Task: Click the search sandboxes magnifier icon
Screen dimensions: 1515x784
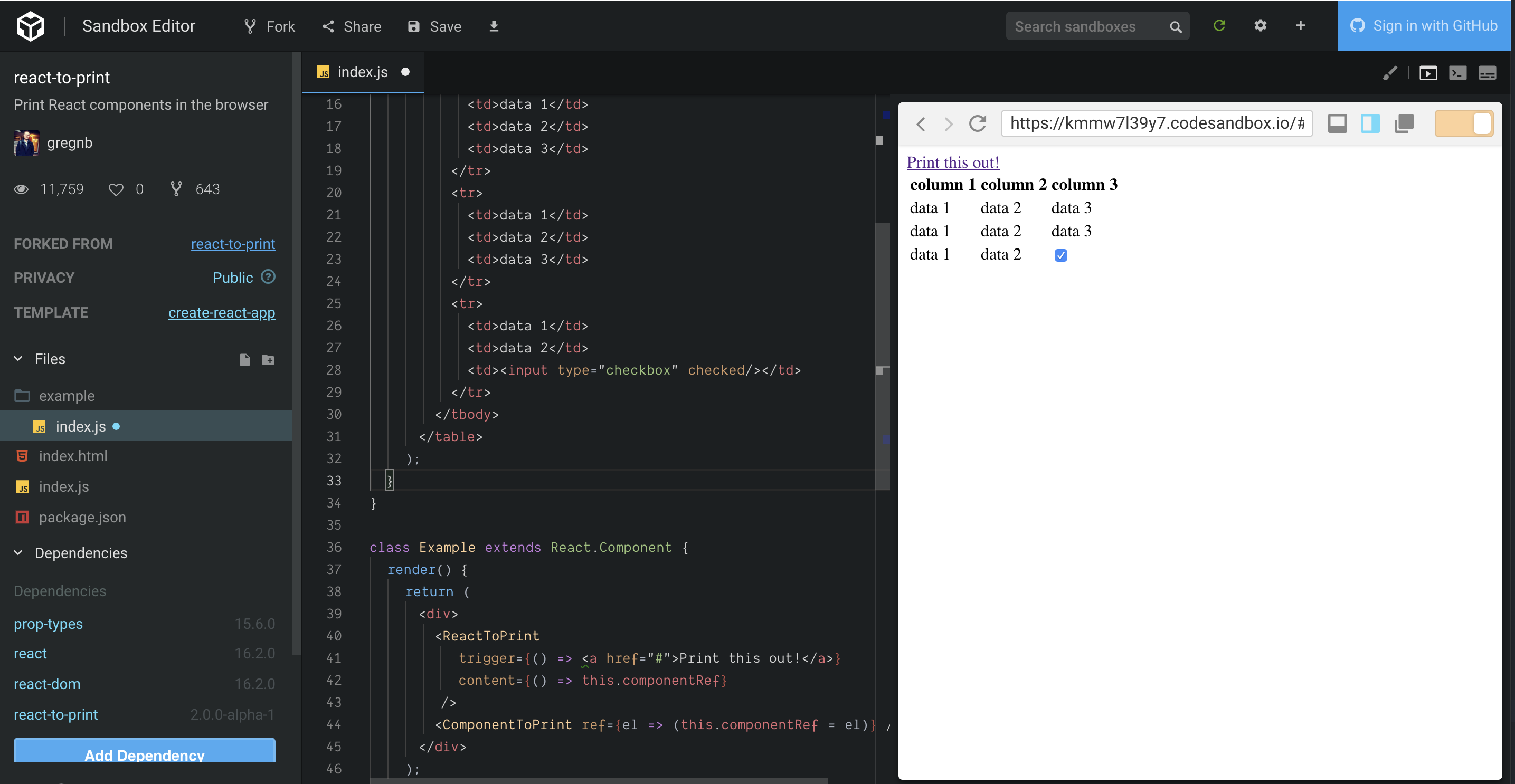Action: (1176, 26)
